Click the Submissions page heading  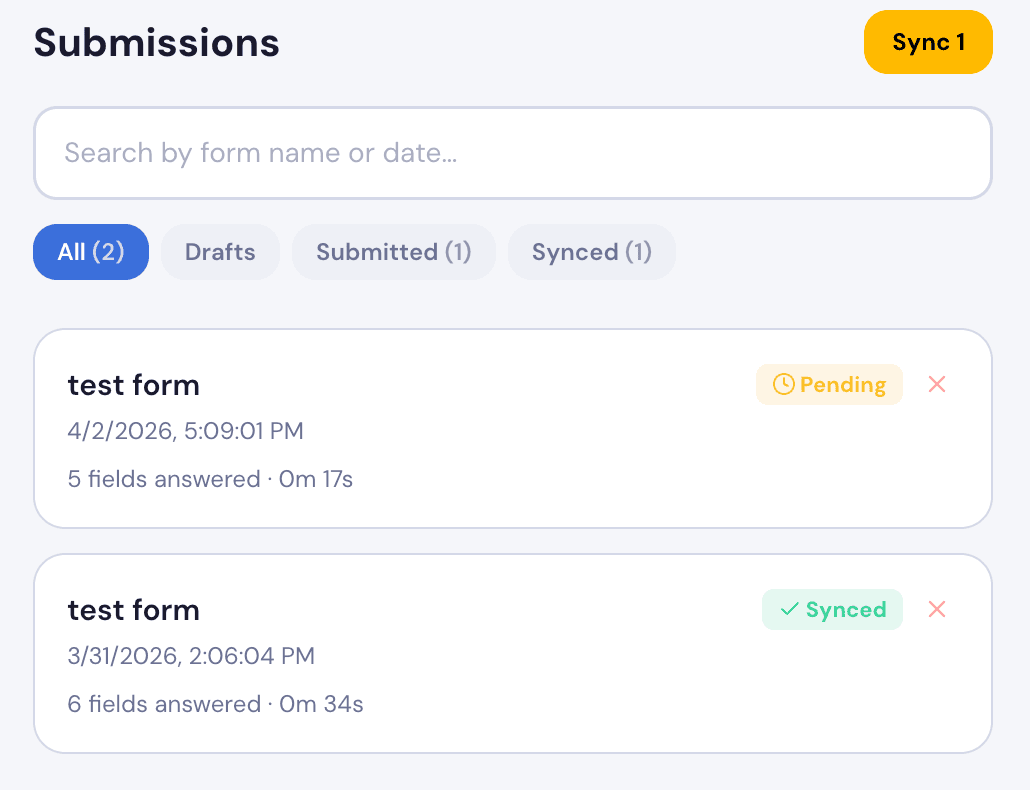pyautogui.click(x=155, y=42)
